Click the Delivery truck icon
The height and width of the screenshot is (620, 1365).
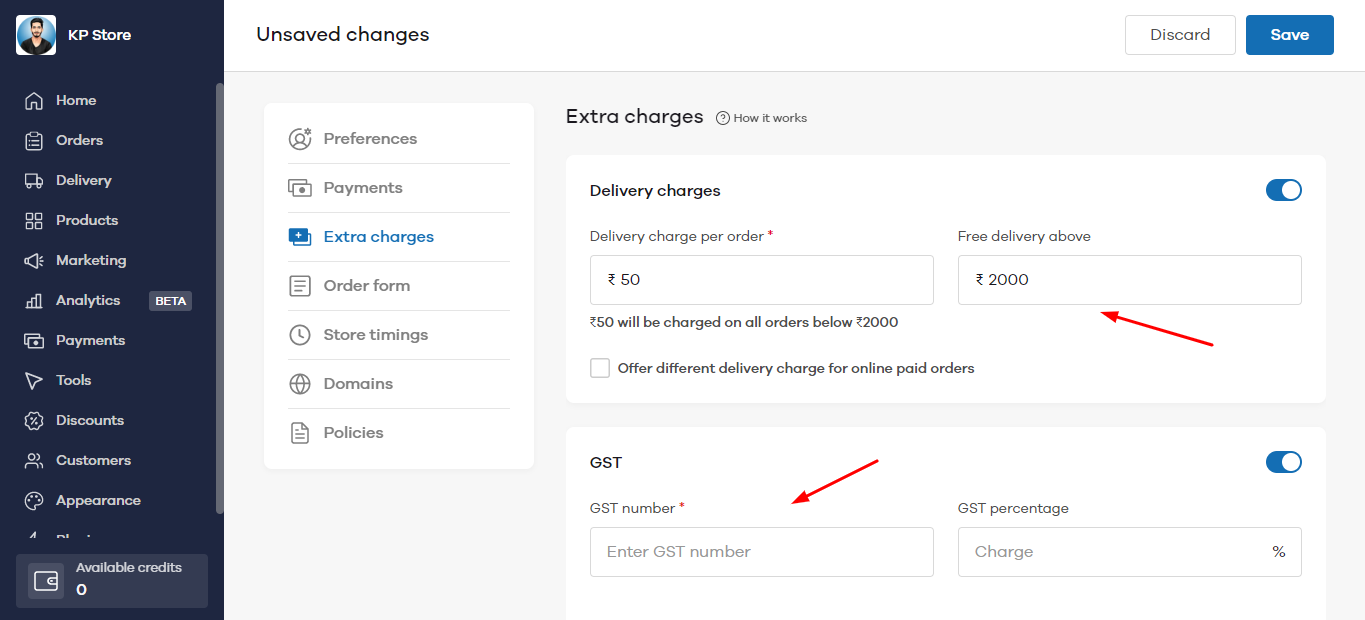click(x=34, y=181)
